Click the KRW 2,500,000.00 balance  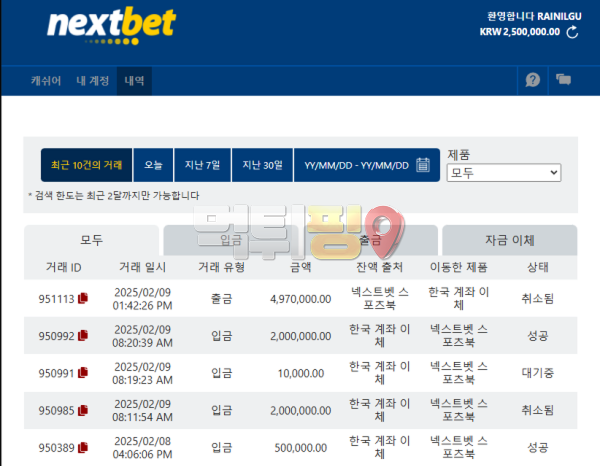pyautogui.click(x=520, y=32)
